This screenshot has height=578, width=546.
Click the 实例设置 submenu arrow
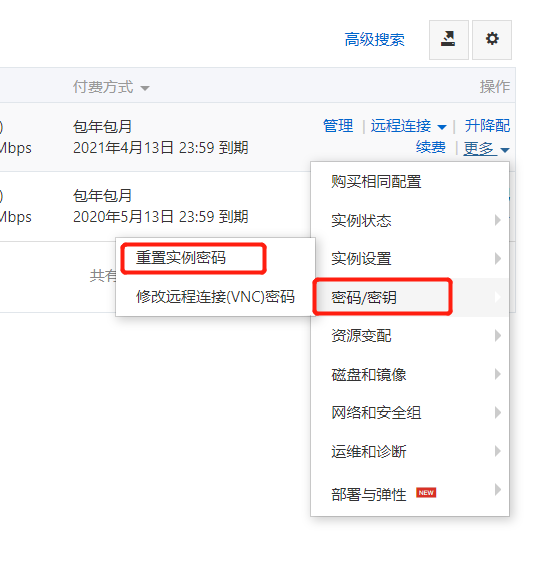tap(498, 258)
